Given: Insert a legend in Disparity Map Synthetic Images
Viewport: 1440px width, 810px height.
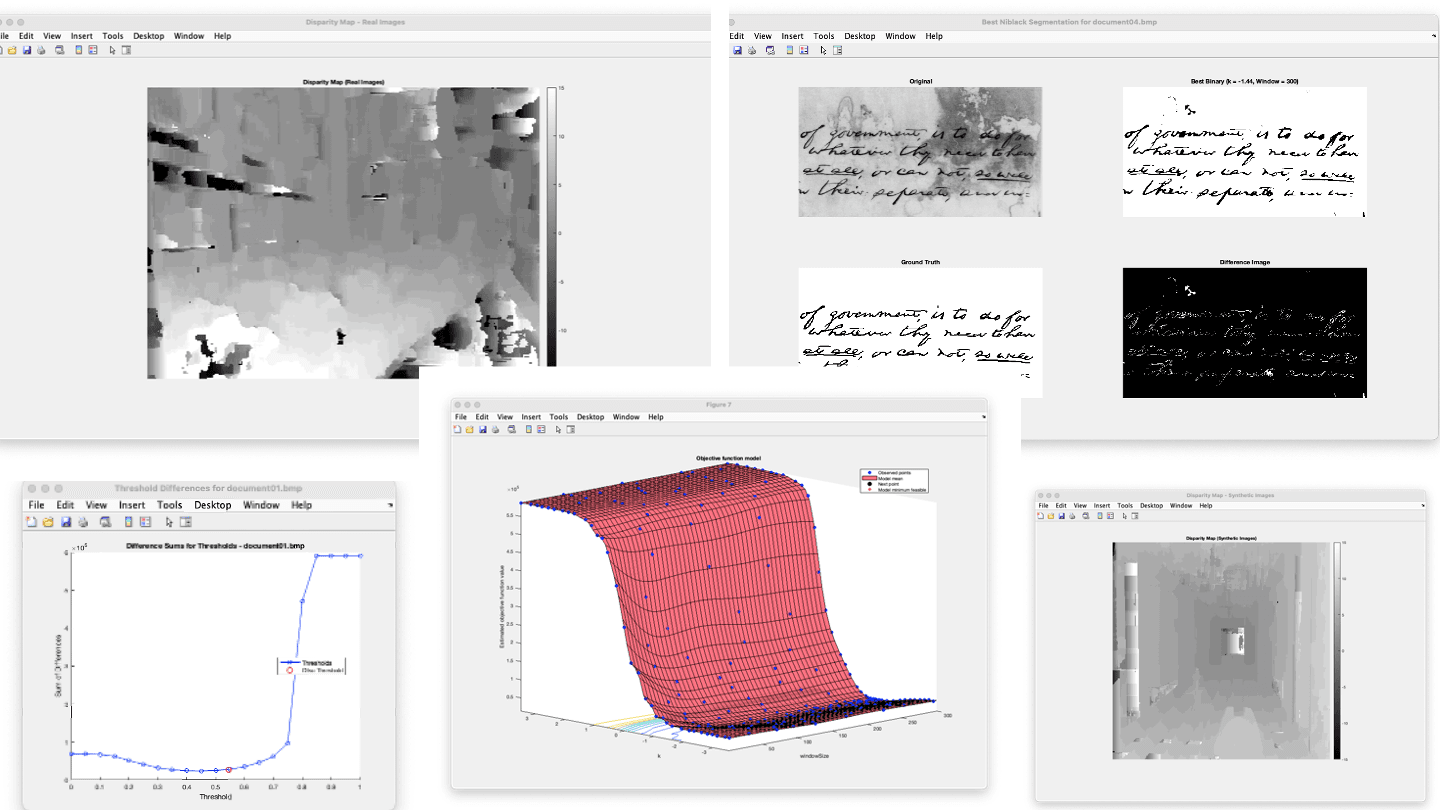Looking at the screenshot, I should point(1110,518).
